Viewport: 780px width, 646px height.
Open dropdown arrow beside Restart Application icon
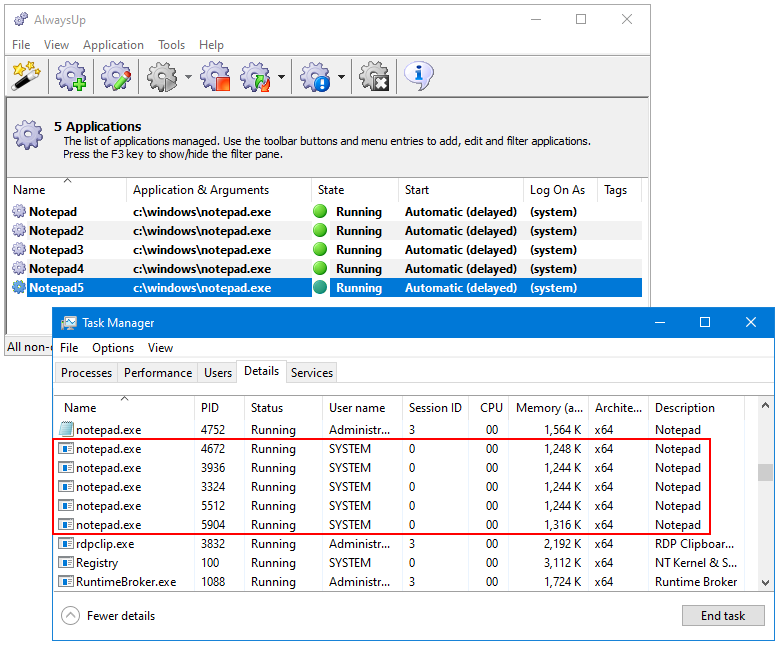tap(282, 77)
